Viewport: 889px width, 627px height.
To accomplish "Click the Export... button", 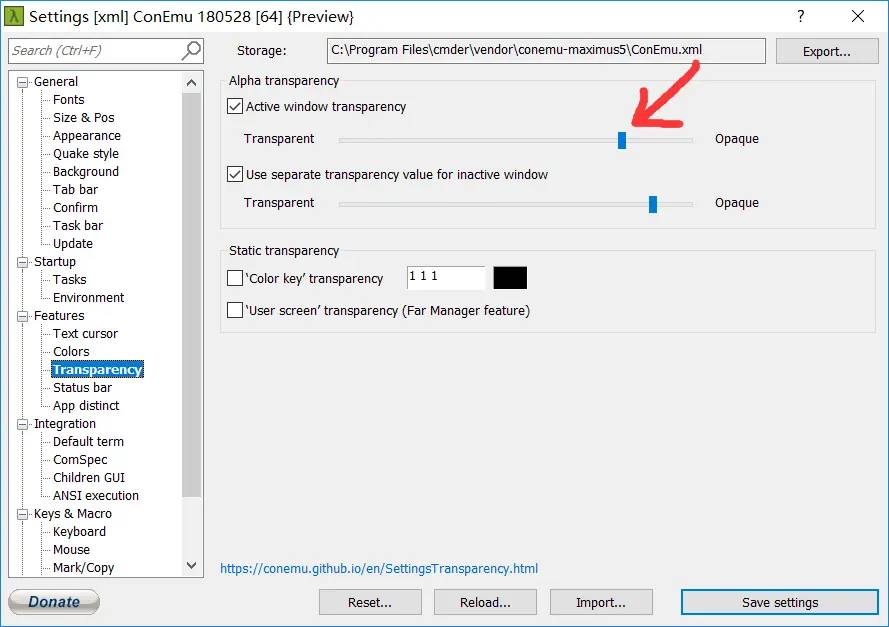I will coord(827,52).
